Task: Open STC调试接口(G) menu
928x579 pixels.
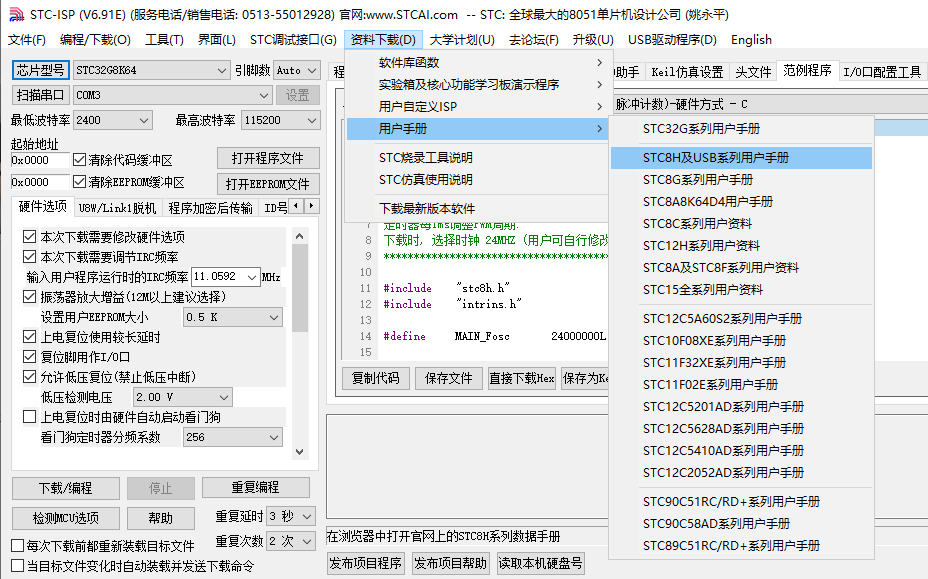Action: pyautogui.click(x=293, y=40)
